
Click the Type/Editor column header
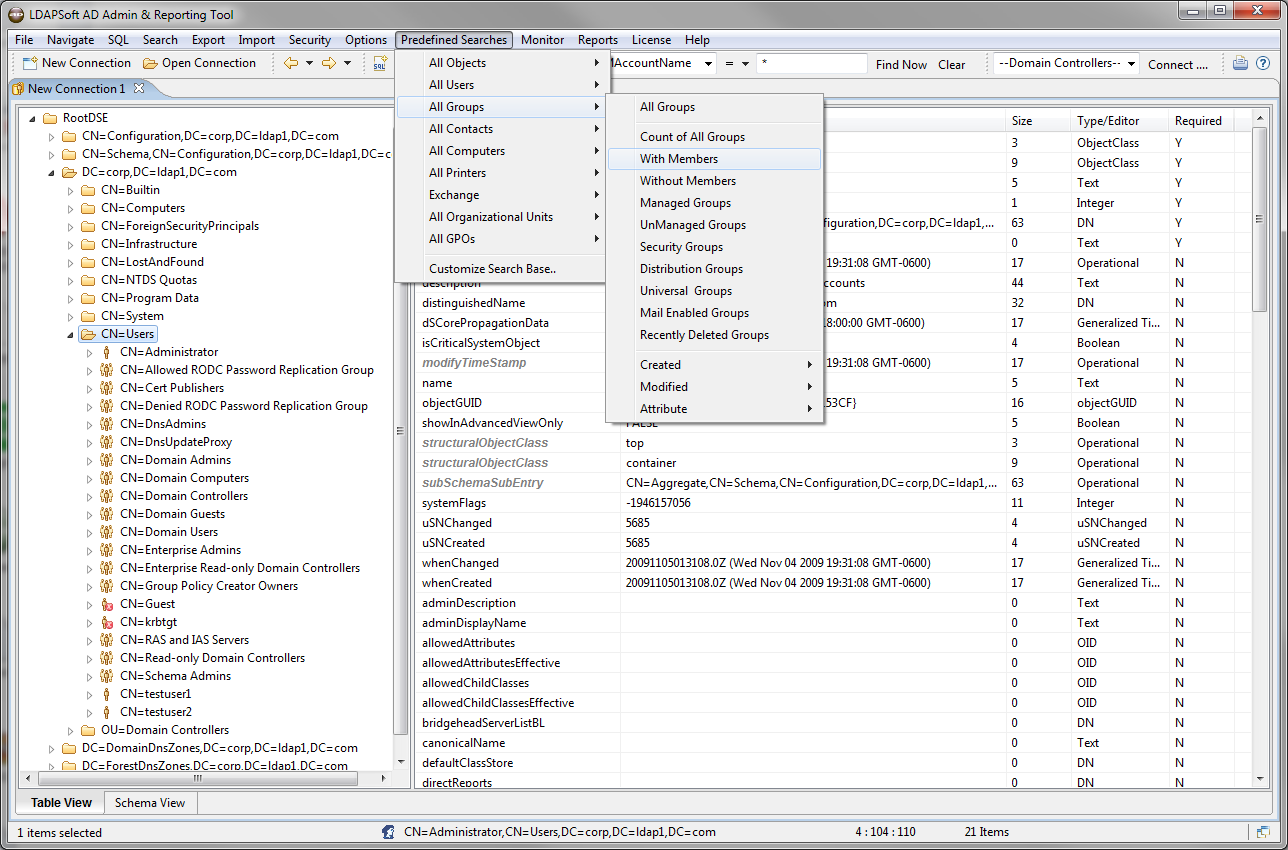[x=1119, y=121]
